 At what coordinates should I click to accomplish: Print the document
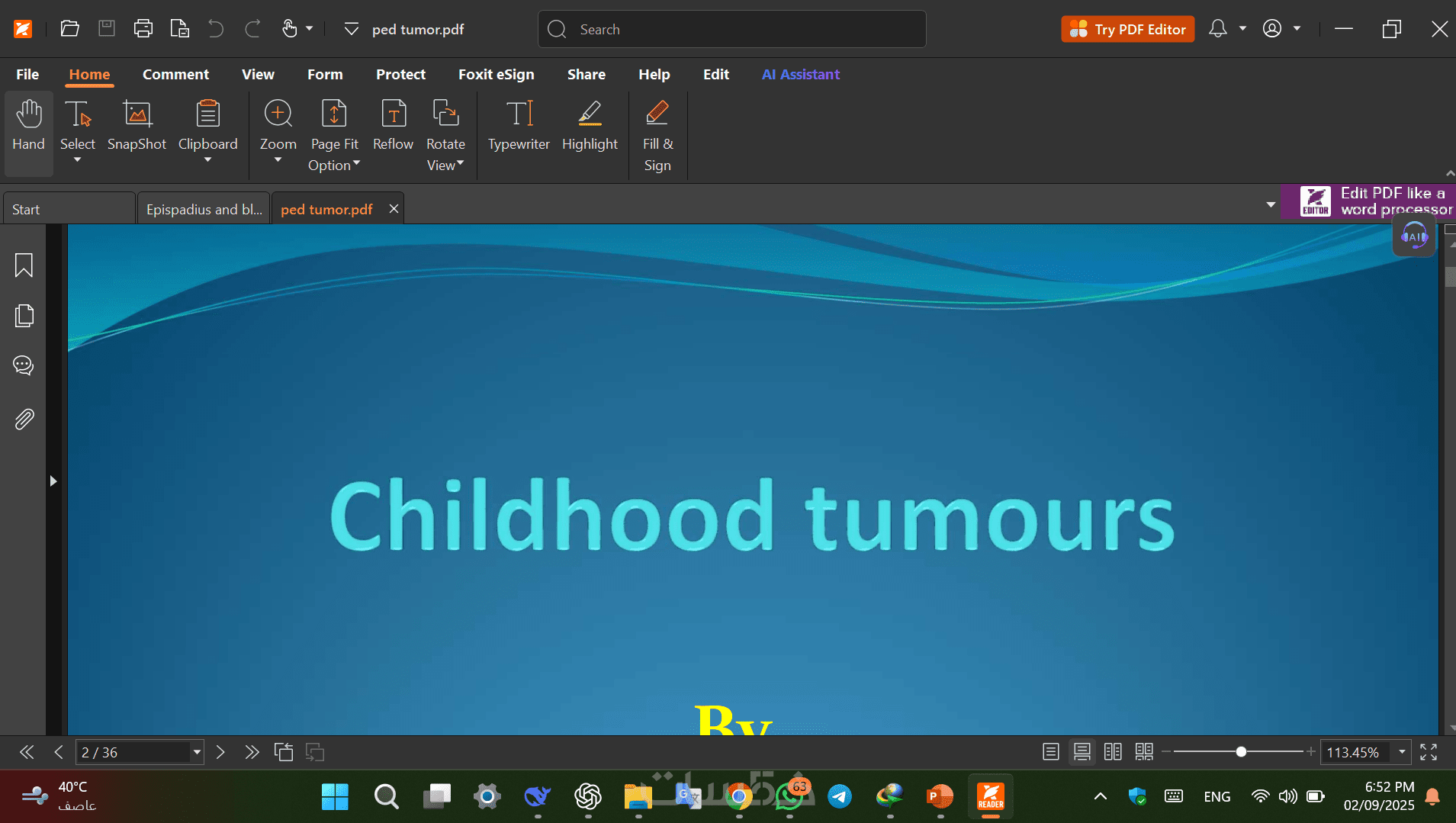tap(143, 29)
